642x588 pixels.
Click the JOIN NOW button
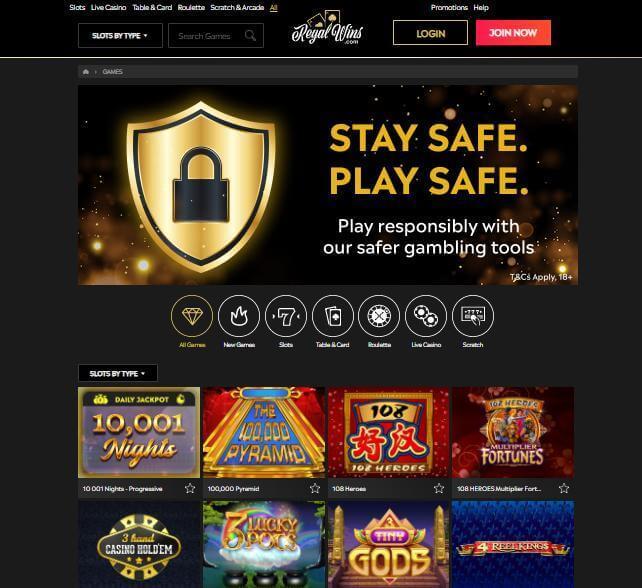[513, 33]
